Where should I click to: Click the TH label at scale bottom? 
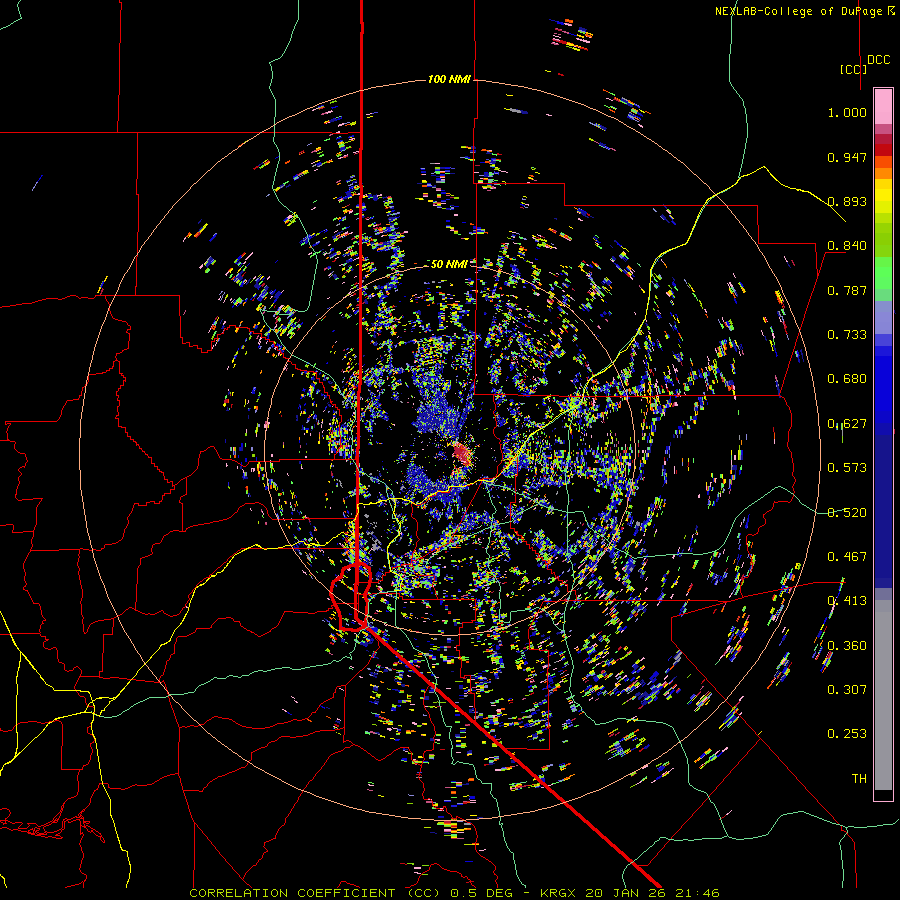859,779
